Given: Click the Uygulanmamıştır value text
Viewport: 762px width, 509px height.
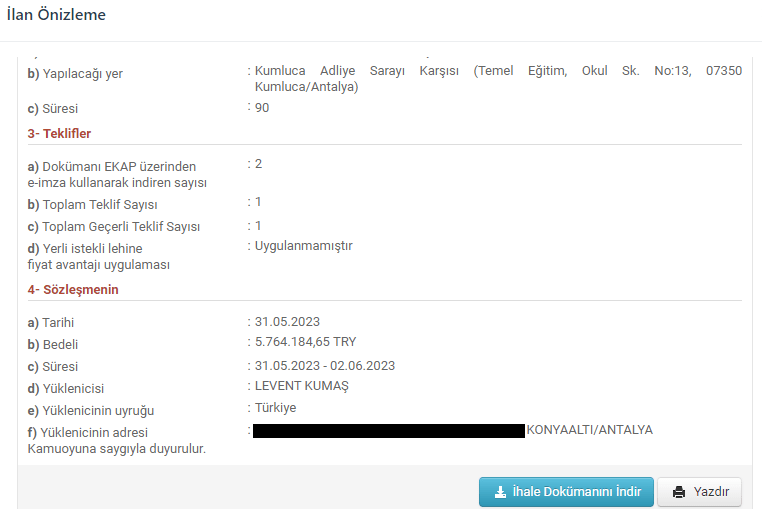Looking at the screenshot, I should [304, 246].
